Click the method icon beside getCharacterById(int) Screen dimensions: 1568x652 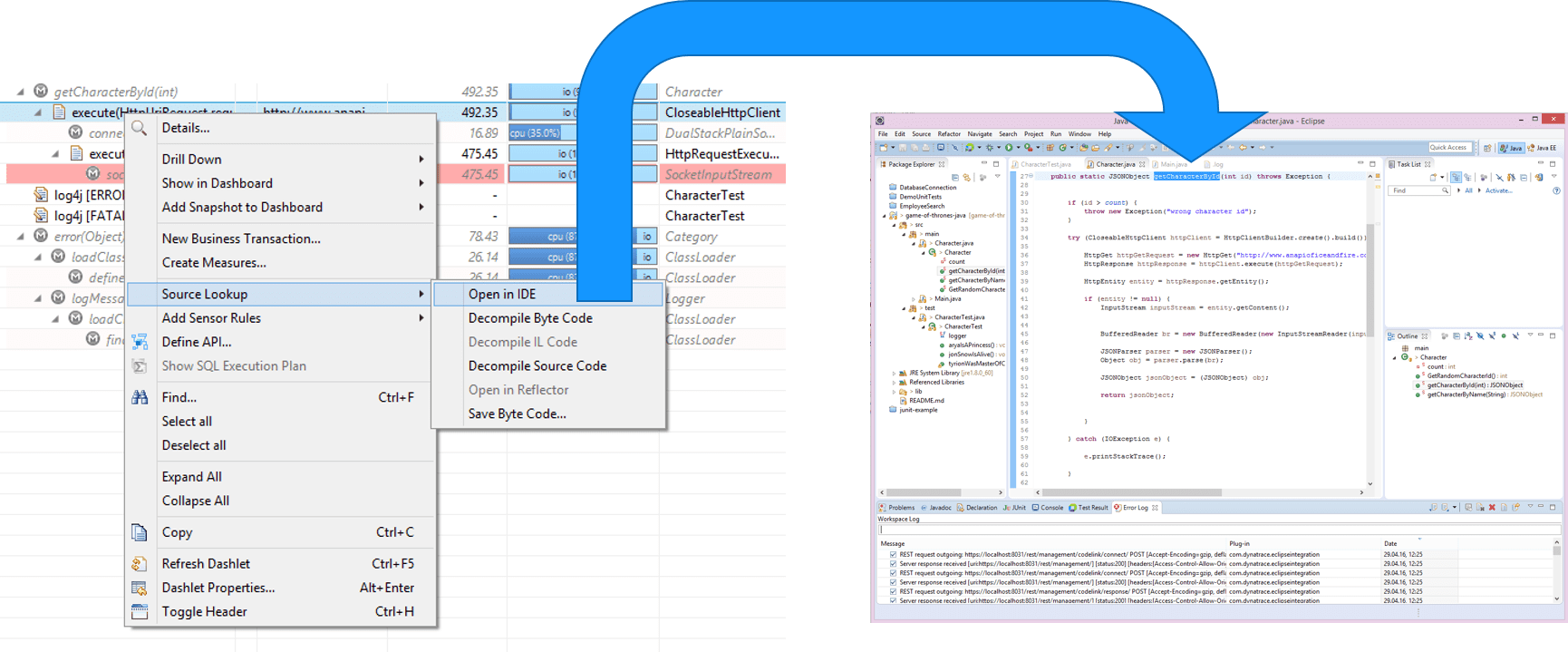coord(41,91)
